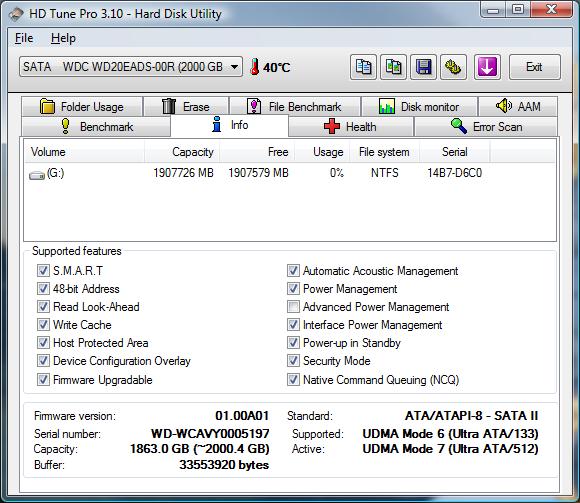Sort by the File system column header

(x=384, y=152)
